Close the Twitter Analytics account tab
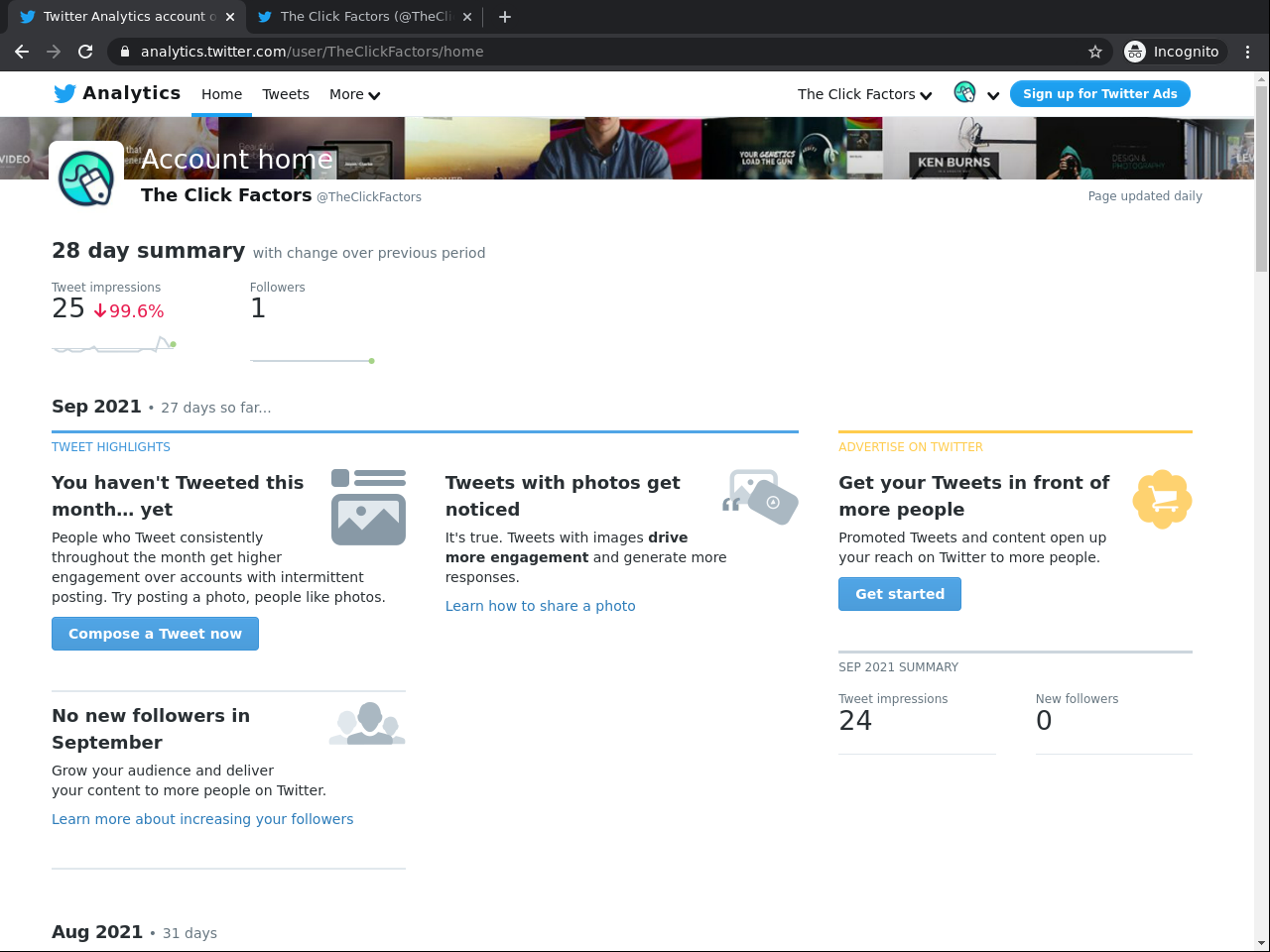Image resolution: width=1270 pixels, height=952 pixels. point(230,16)
